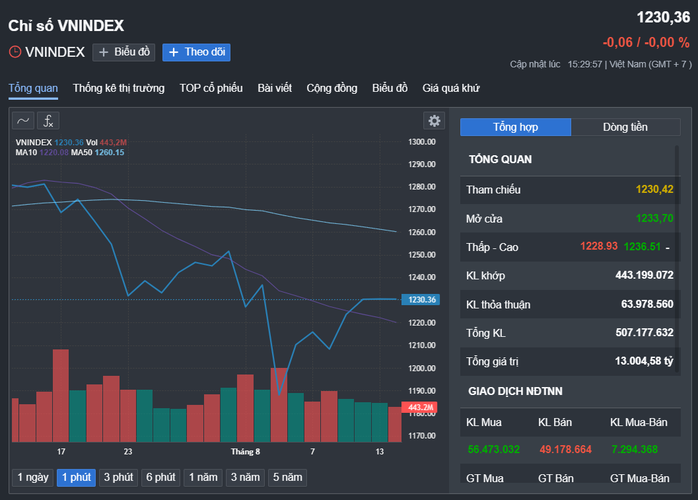Screen dimensions: 698x500
Task: Select the 1 phút timeframe
Action: coord(76,477)
